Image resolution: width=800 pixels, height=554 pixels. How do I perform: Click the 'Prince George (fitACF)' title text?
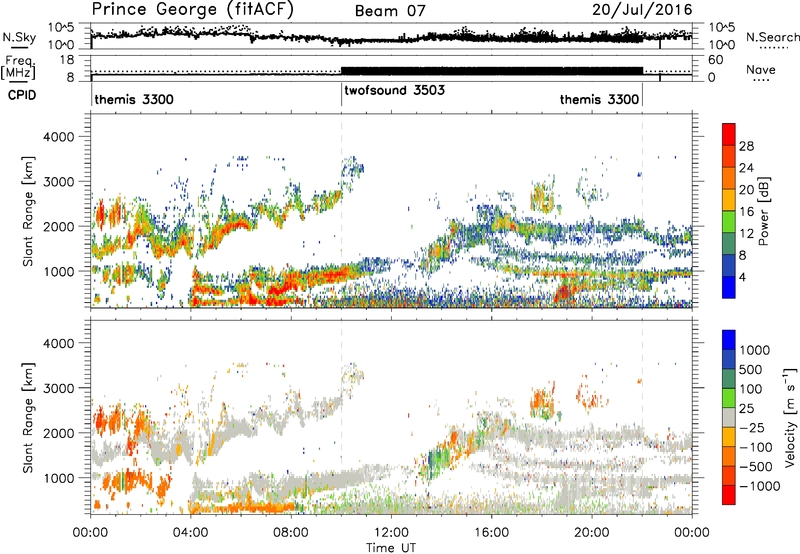point(192,10)
